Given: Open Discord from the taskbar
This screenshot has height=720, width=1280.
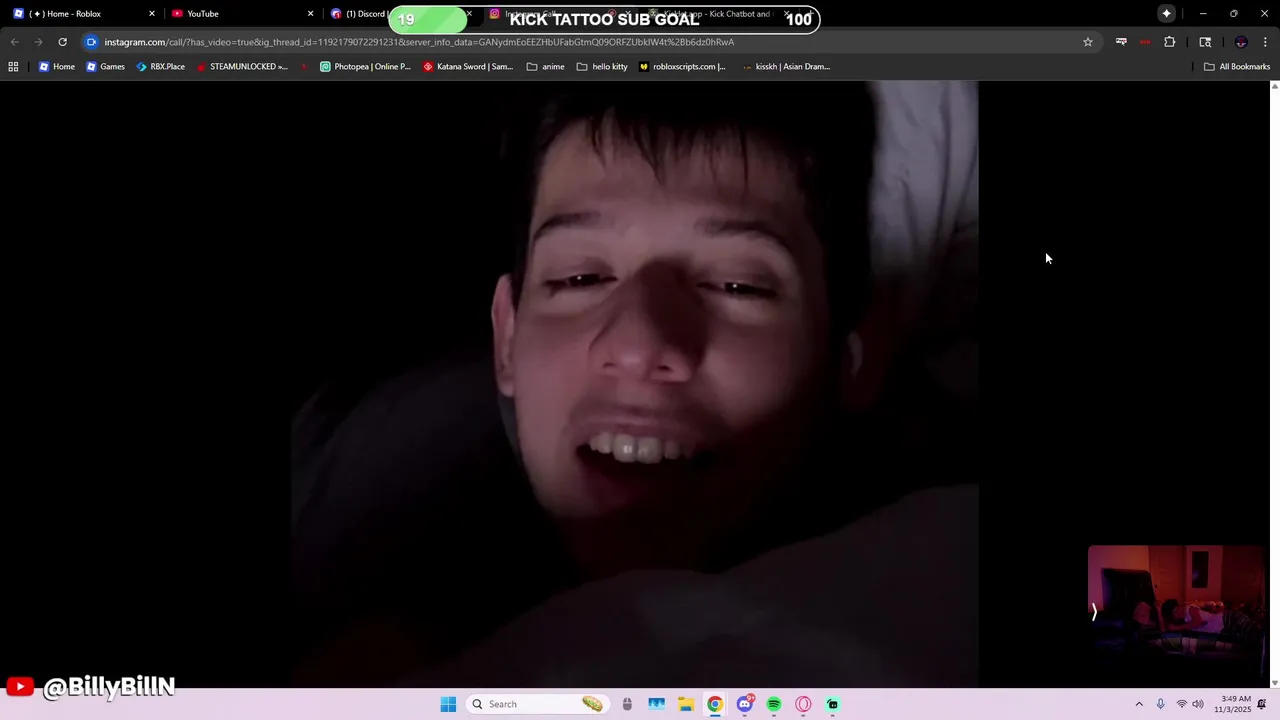Looking at the screenshot, I should pos(744,704).
